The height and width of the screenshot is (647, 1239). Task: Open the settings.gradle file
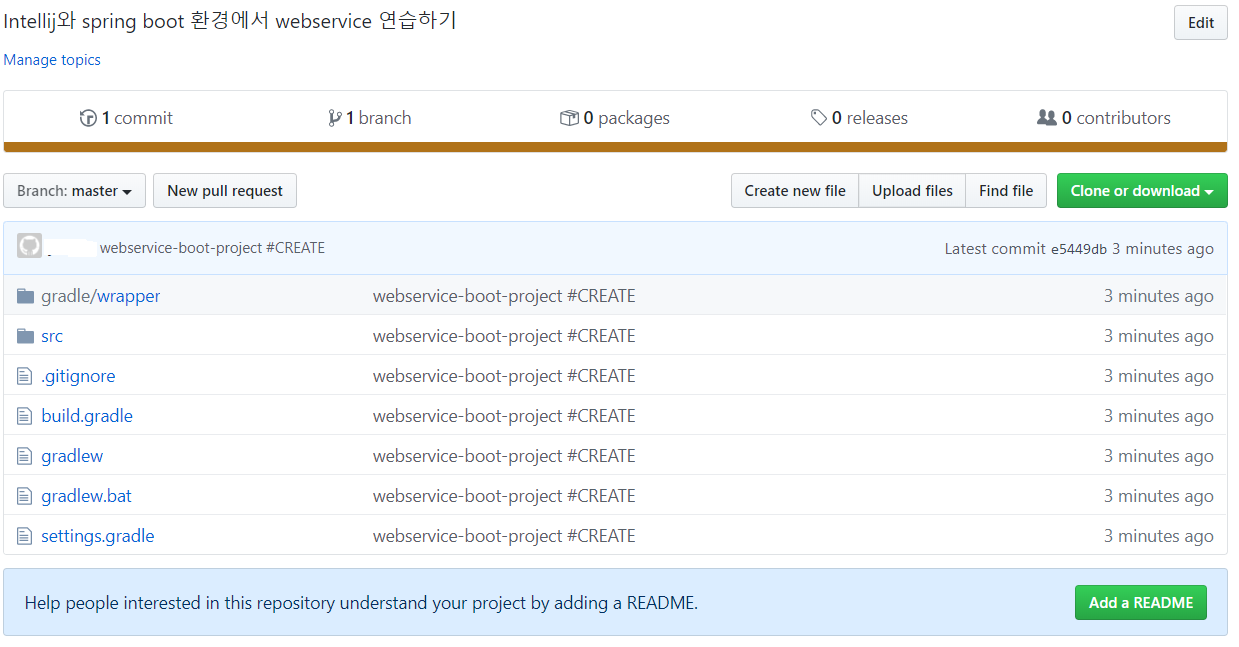[x=98, y=536]
